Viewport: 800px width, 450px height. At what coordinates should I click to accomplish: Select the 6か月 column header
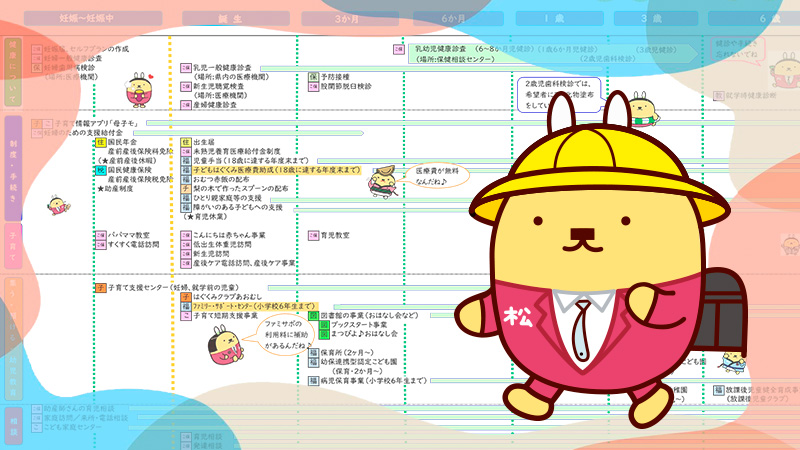tap(458, 18)
